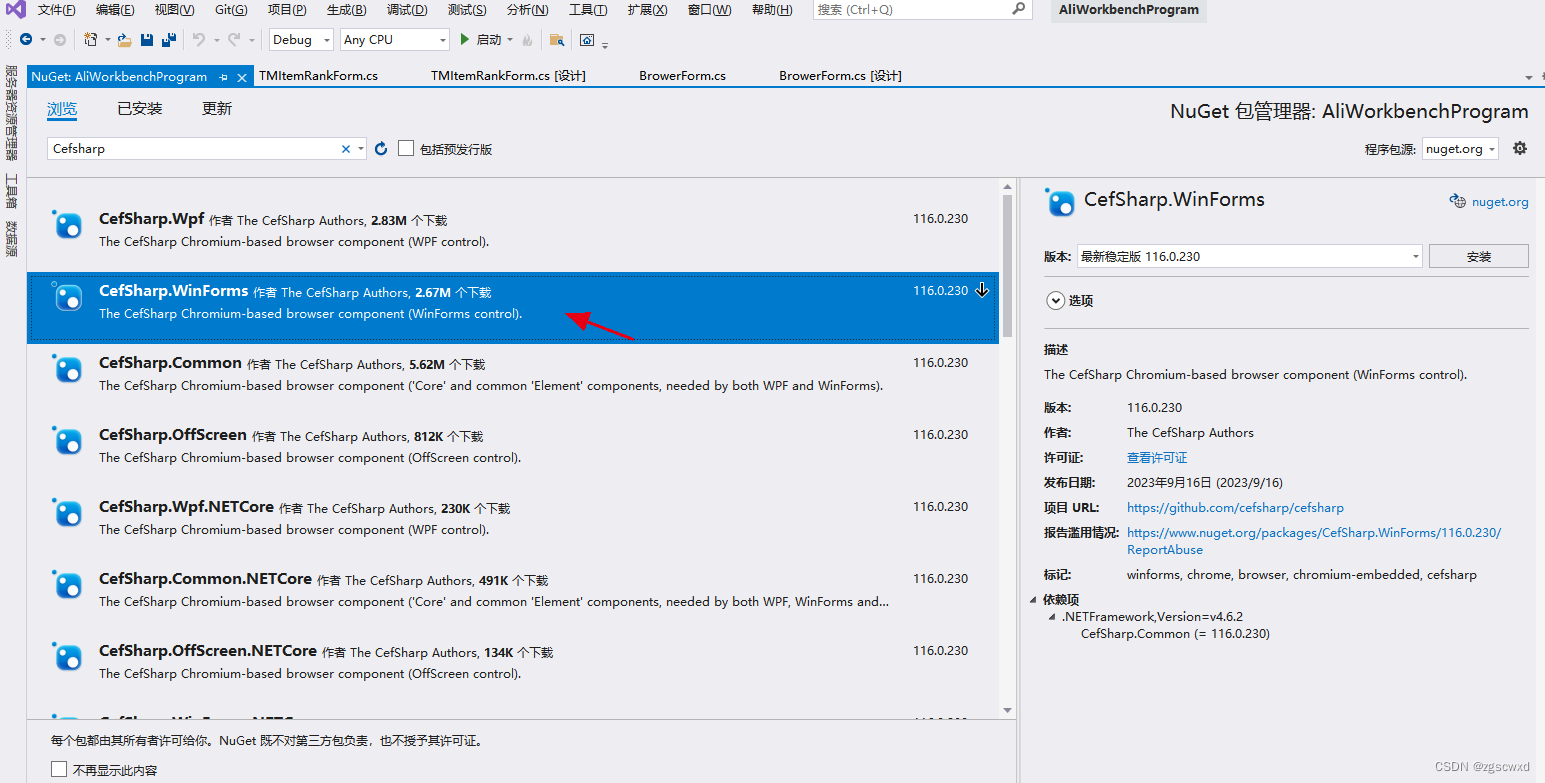Open NuGet settings gear icon
This screenshot has width=1545, height=783.
pos(1520,148)
